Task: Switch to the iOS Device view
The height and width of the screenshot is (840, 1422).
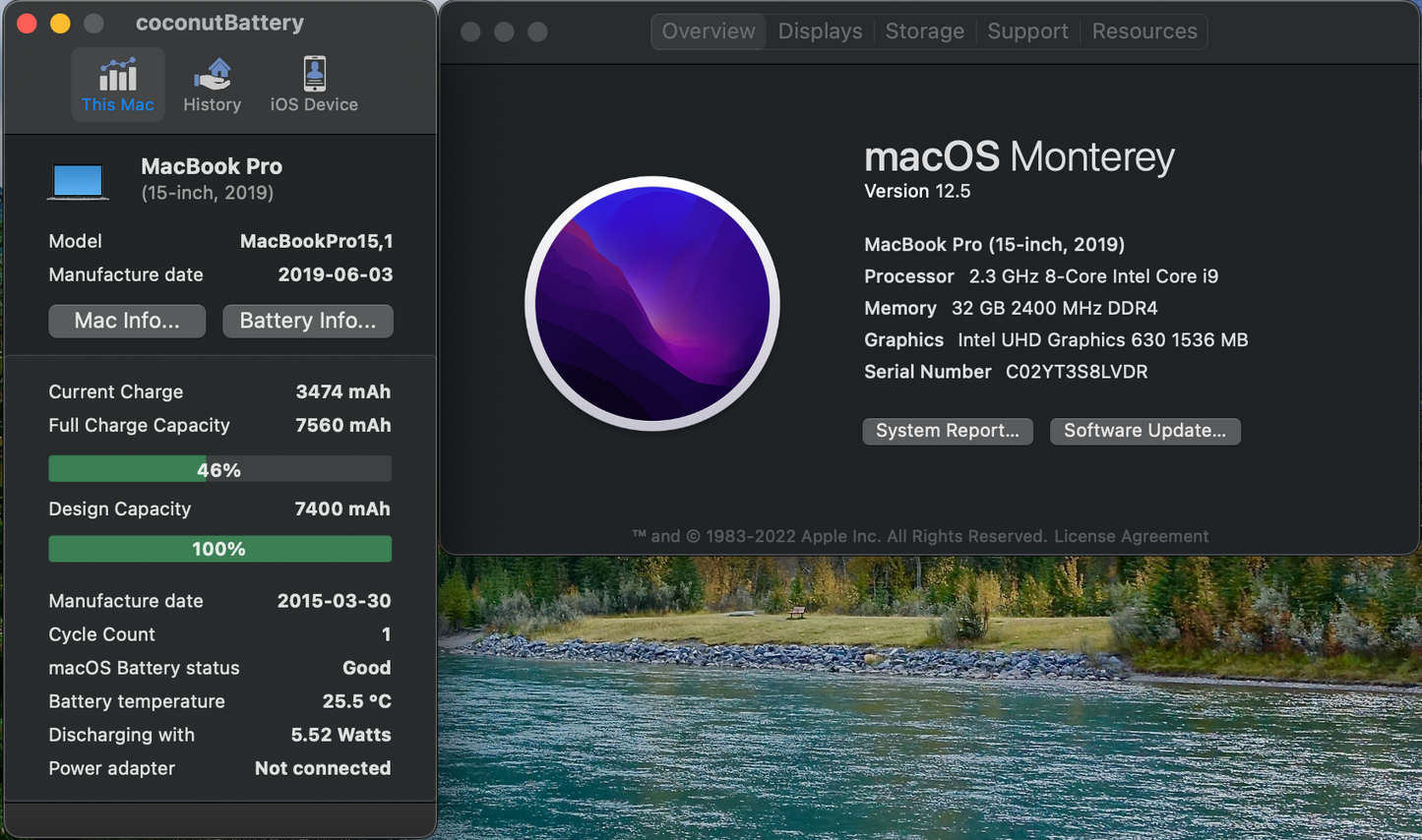Action: (313, 84)
